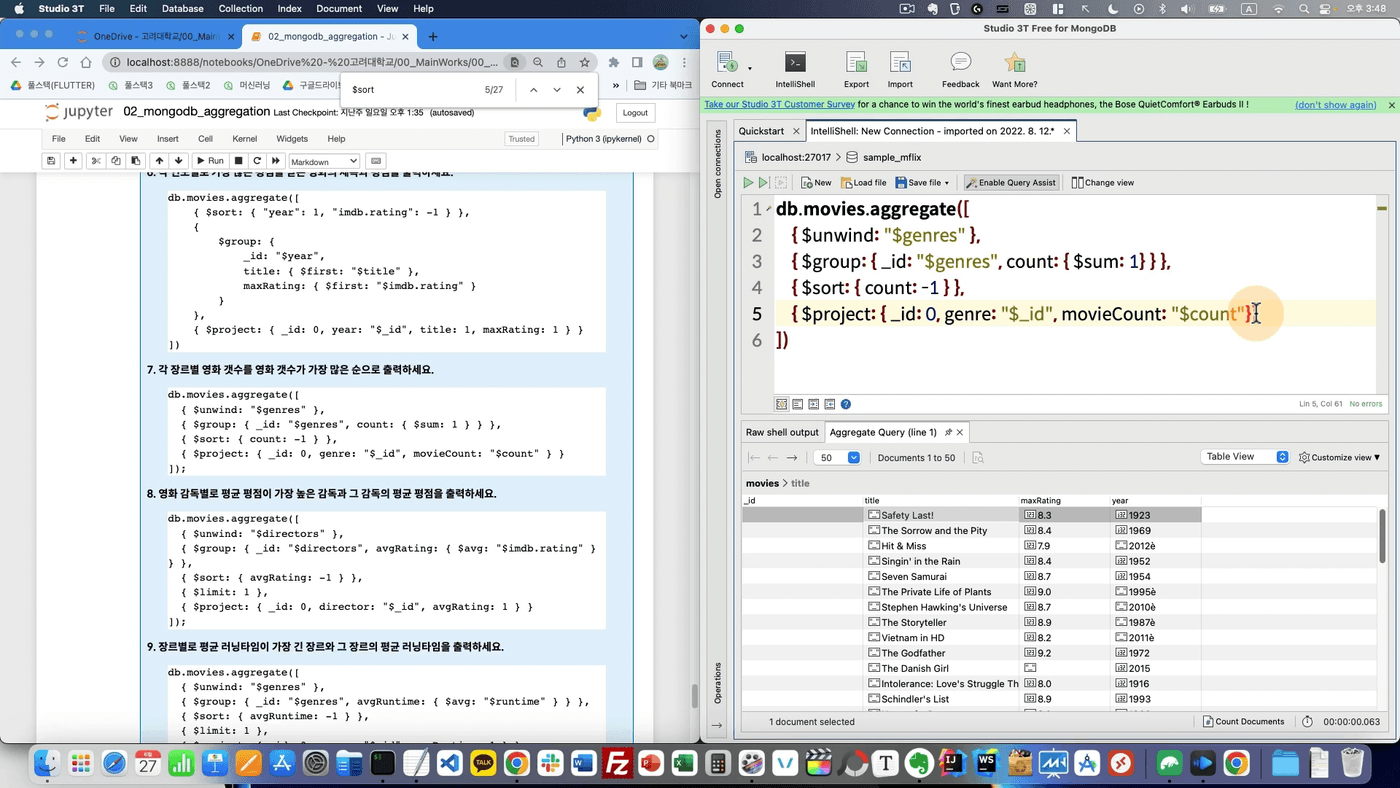The width and height of the screenshot is (1400, 788).
Task: Switch to the Raw shell output tab
Action: [782, 432]
